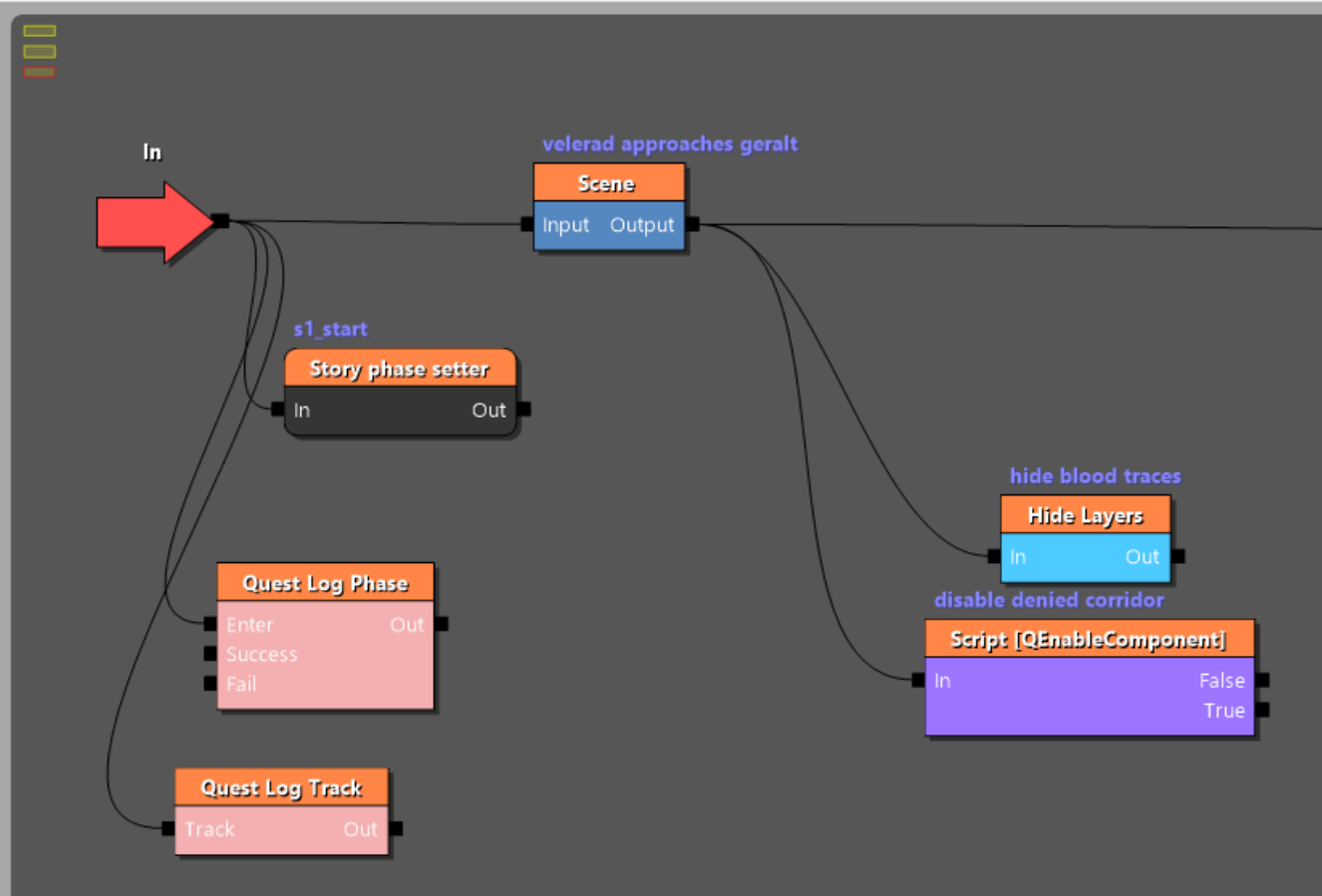Click Fail socket on Quest Log Phase
1322x896 pixels.
click(x=210, y=684)
